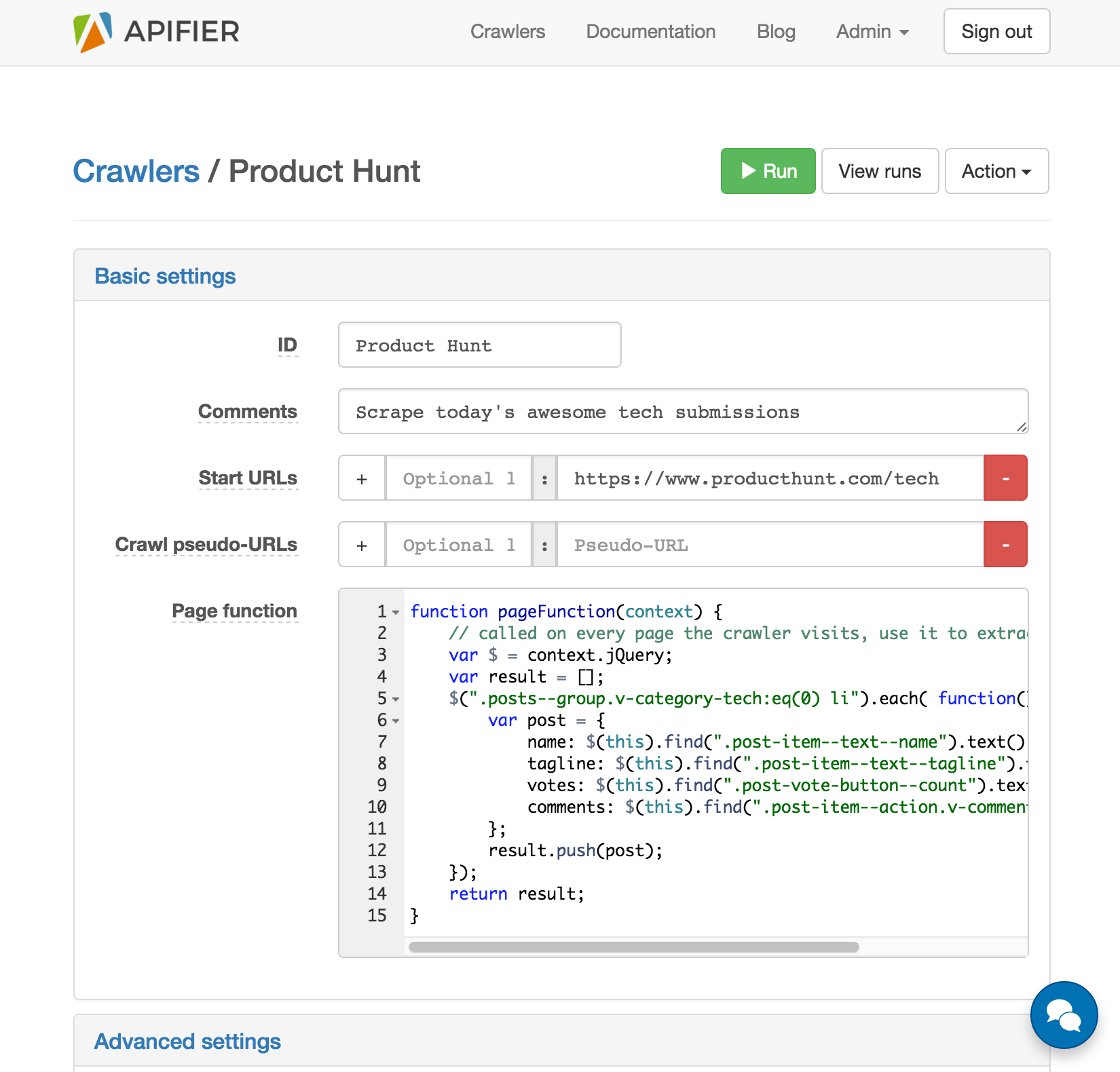Image resolution: width=1120 pixels, height=1072 pixels.
Task: Click the 'var $ = context.jQuery;' line
Action: coord(561,655)
